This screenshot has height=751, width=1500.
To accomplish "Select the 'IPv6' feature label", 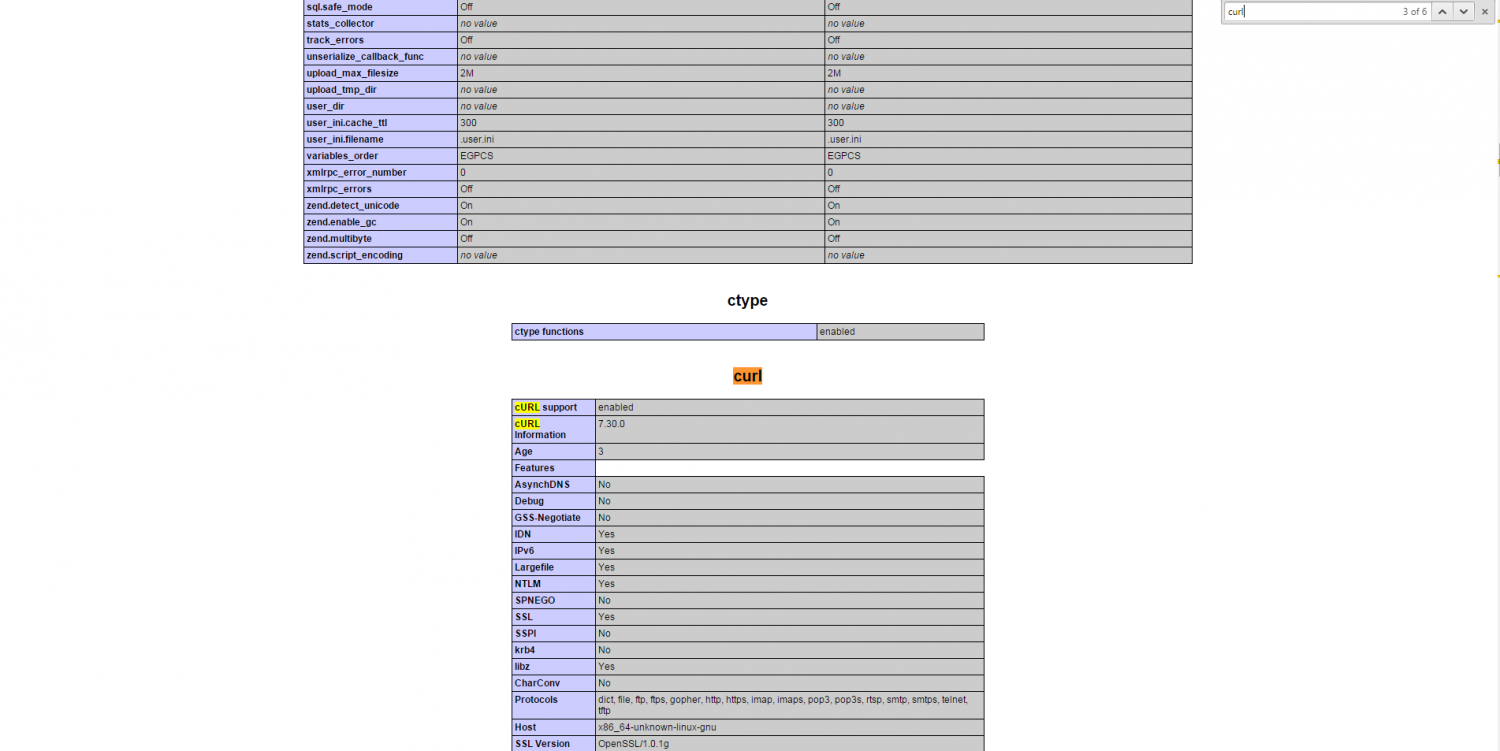I will 525,550.
